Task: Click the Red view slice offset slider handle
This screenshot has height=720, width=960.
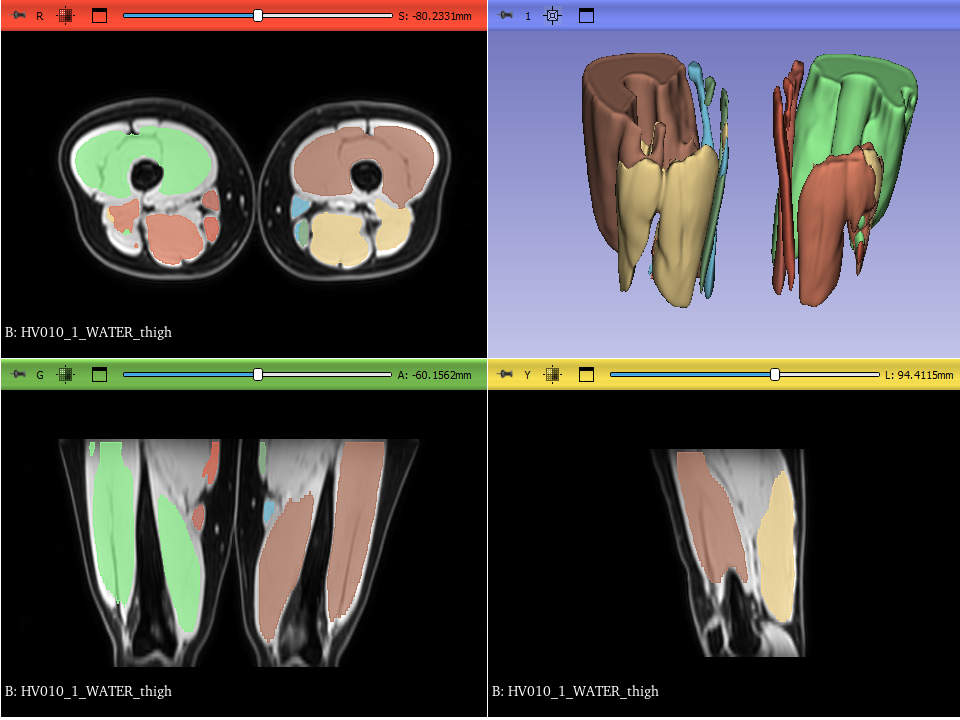Action: (258, 15)
